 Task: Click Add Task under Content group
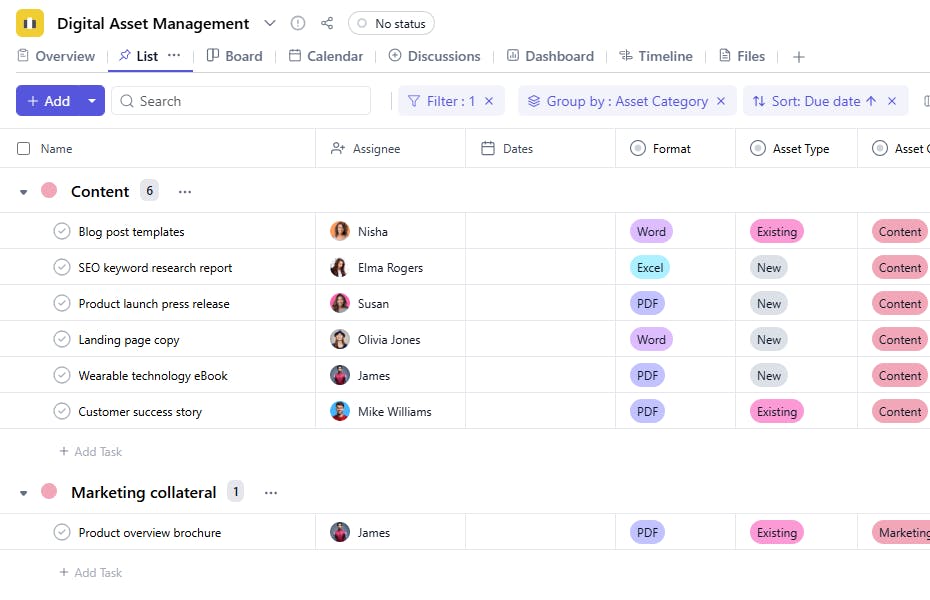pos(91,451)
